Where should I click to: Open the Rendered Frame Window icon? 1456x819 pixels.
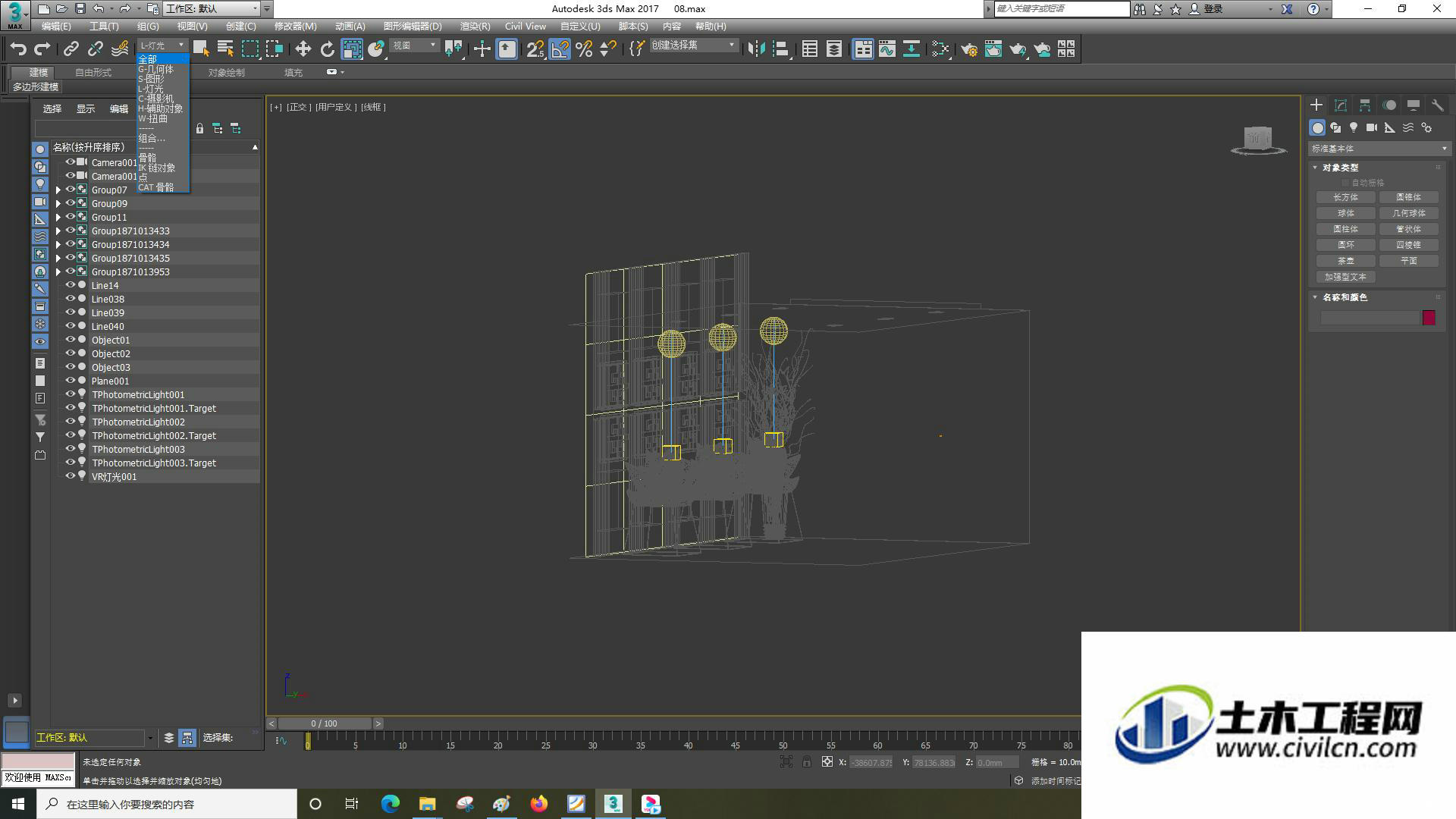(993, 49)
